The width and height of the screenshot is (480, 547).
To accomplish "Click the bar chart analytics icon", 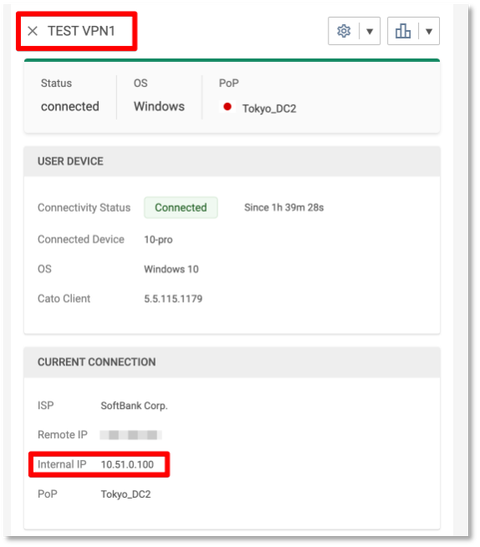I will (x=403, y=31).
